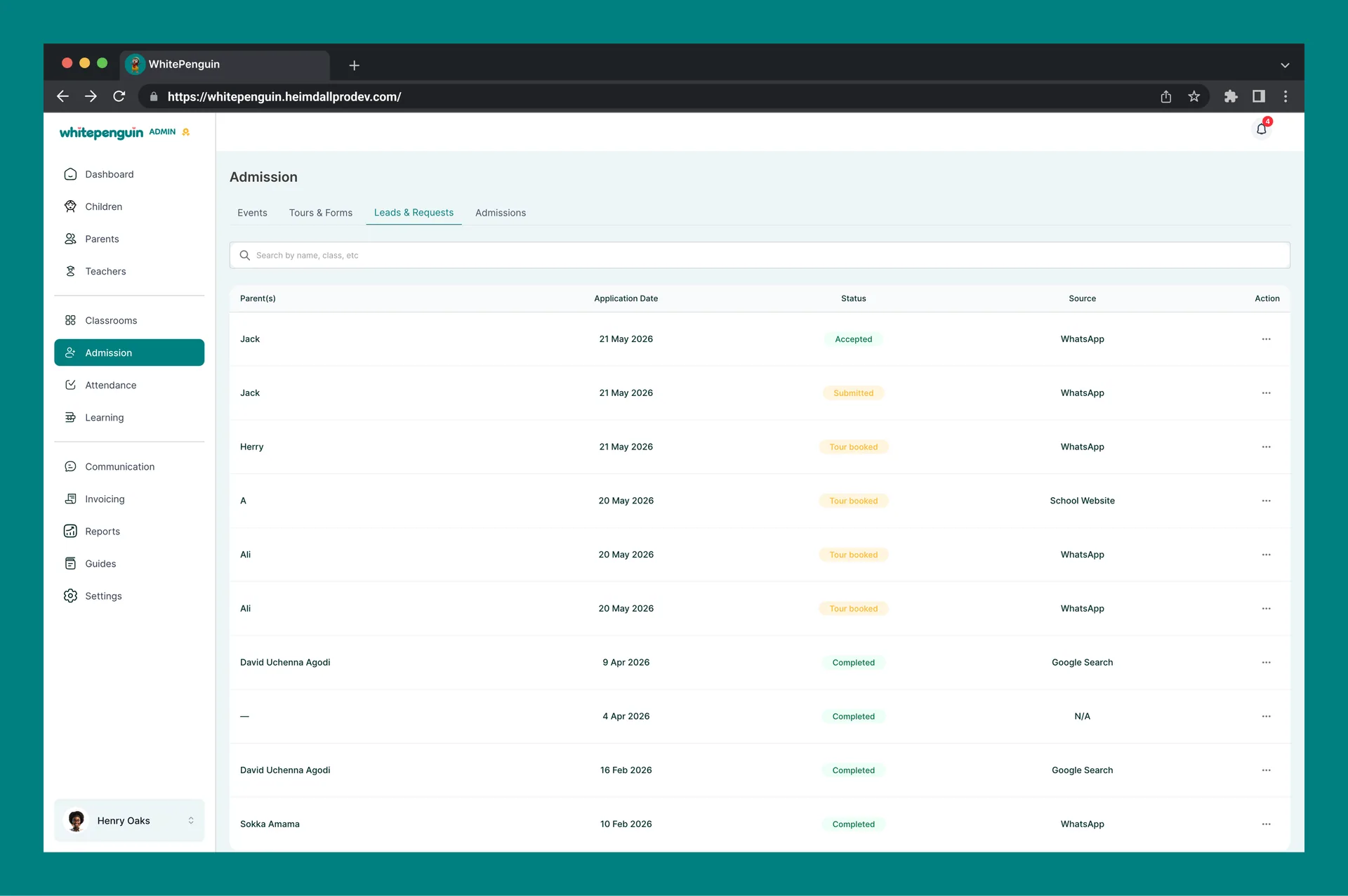Click School Website source cell
Image resolution: width=1348 pixels, height=896 pixels.
[1082, 501]
